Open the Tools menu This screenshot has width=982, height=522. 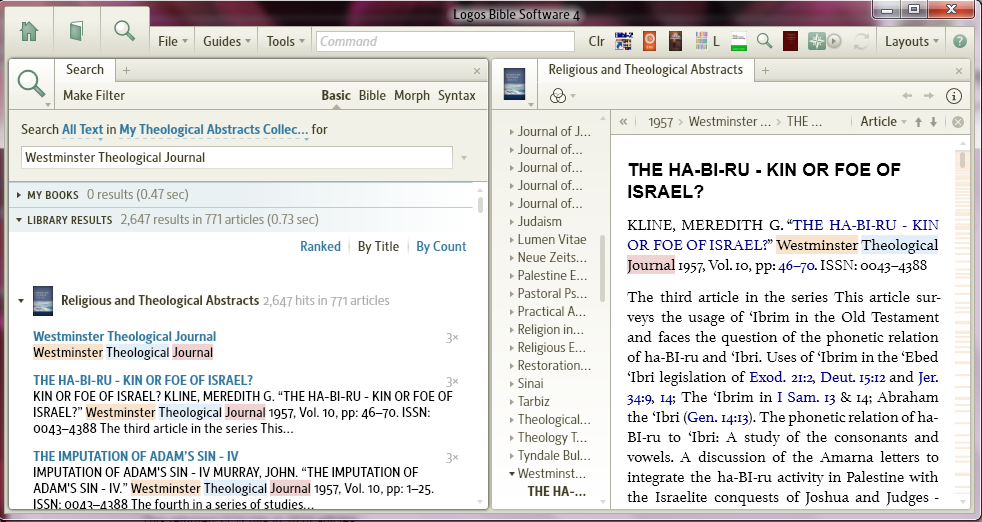(286, 41)
